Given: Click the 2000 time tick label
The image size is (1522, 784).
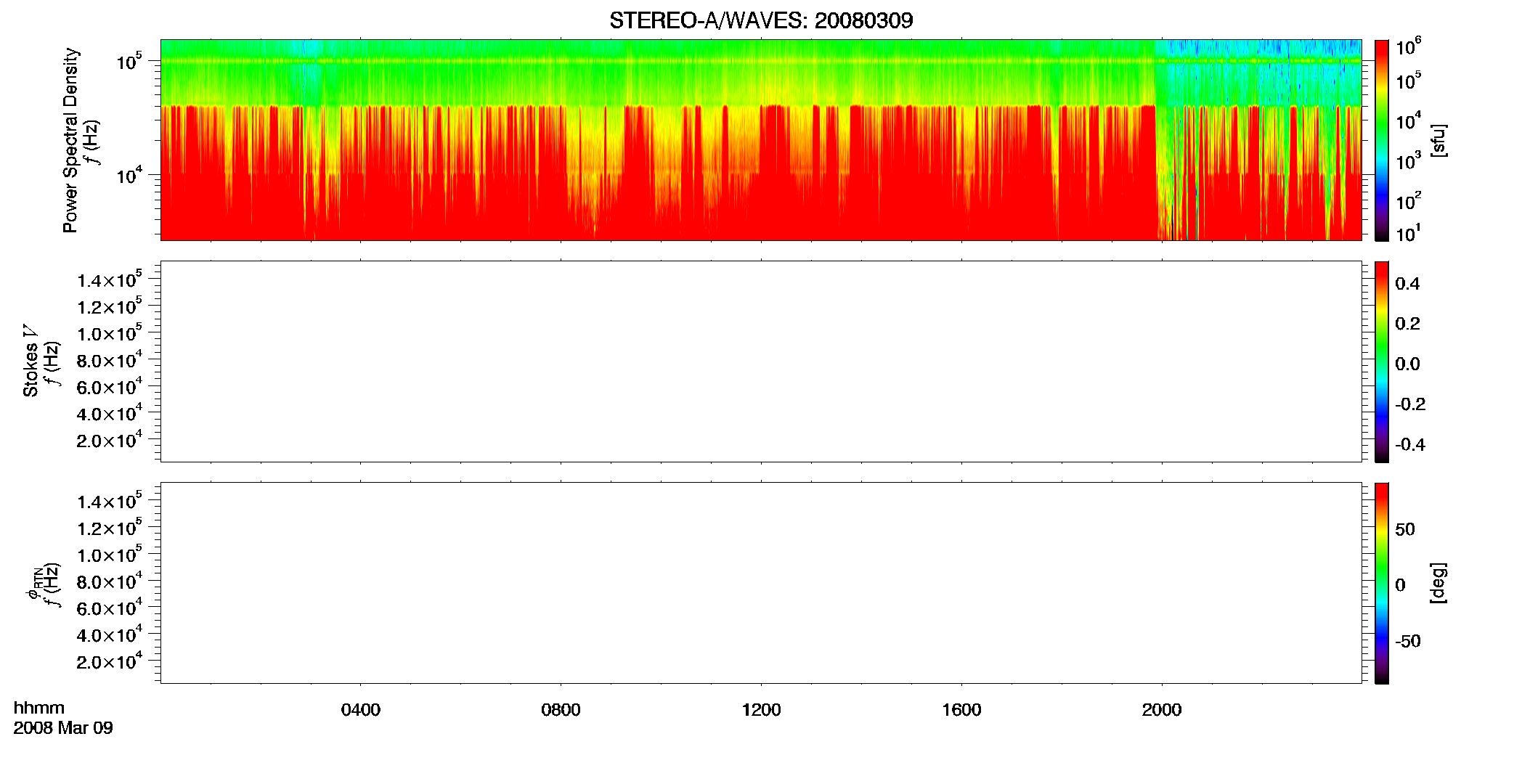Looking at the screenshot, I should click(1162, 710).
